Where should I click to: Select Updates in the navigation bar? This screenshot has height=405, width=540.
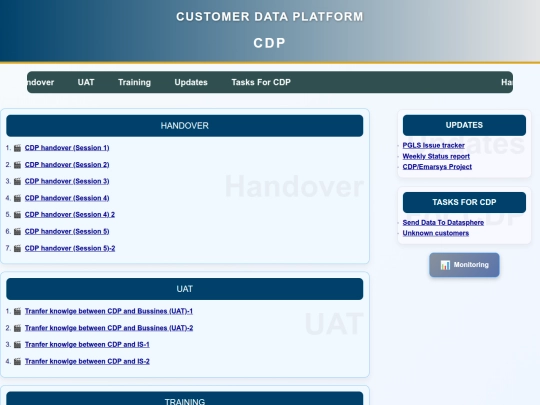coord(191,82)
